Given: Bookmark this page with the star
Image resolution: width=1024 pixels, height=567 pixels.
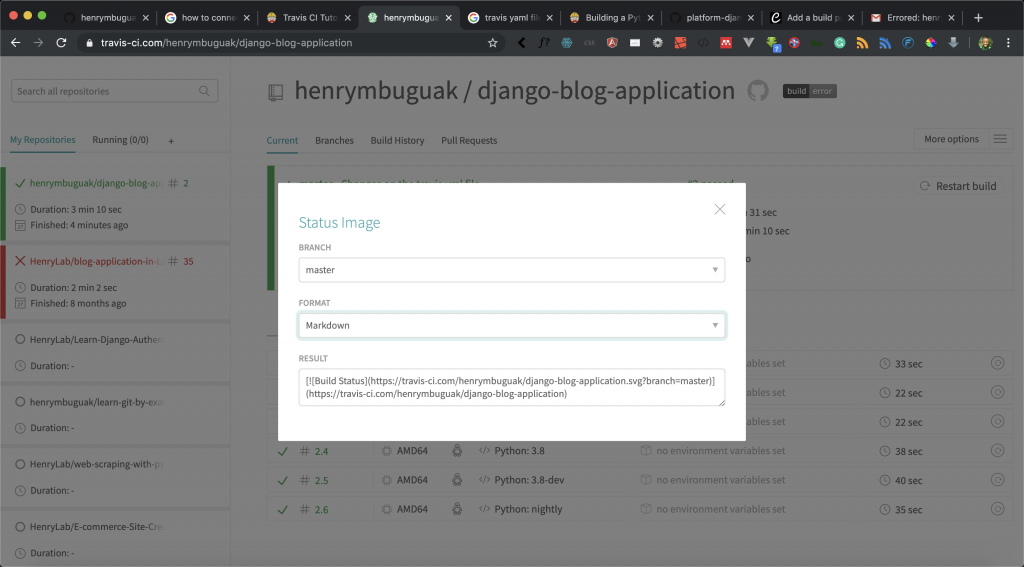Looking at the screenshot, I should click(x=492, y=42).
